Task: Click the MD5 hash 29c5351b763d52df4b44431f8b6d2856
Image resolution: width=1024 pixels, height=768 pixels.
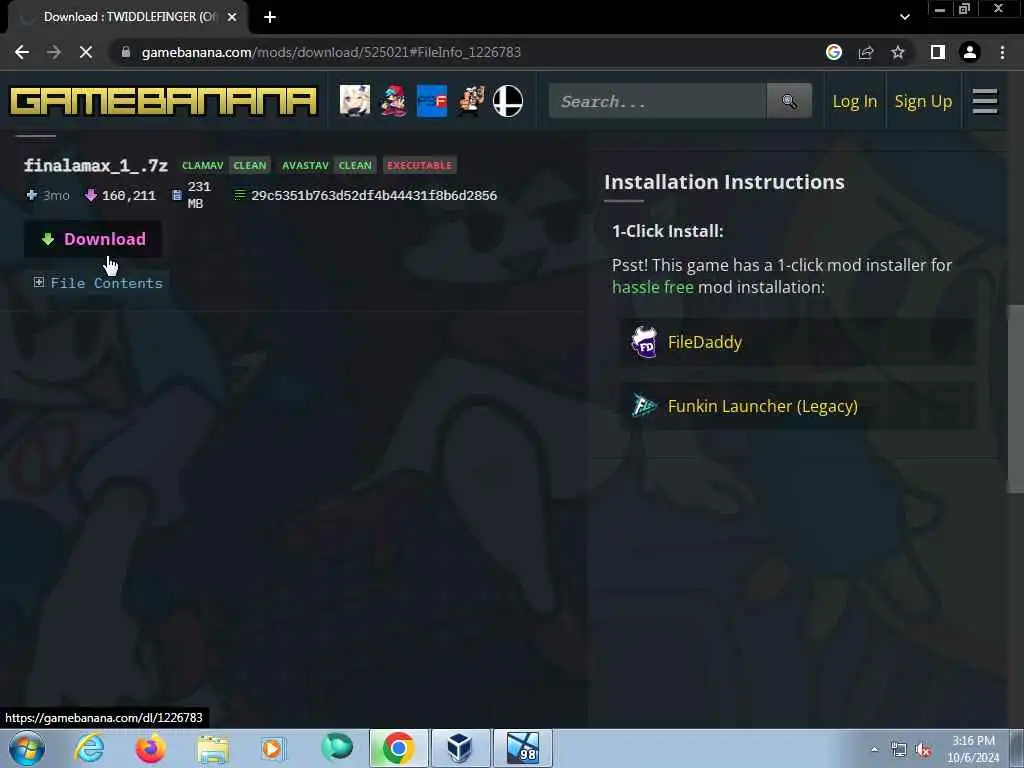Action: point(374,195)
